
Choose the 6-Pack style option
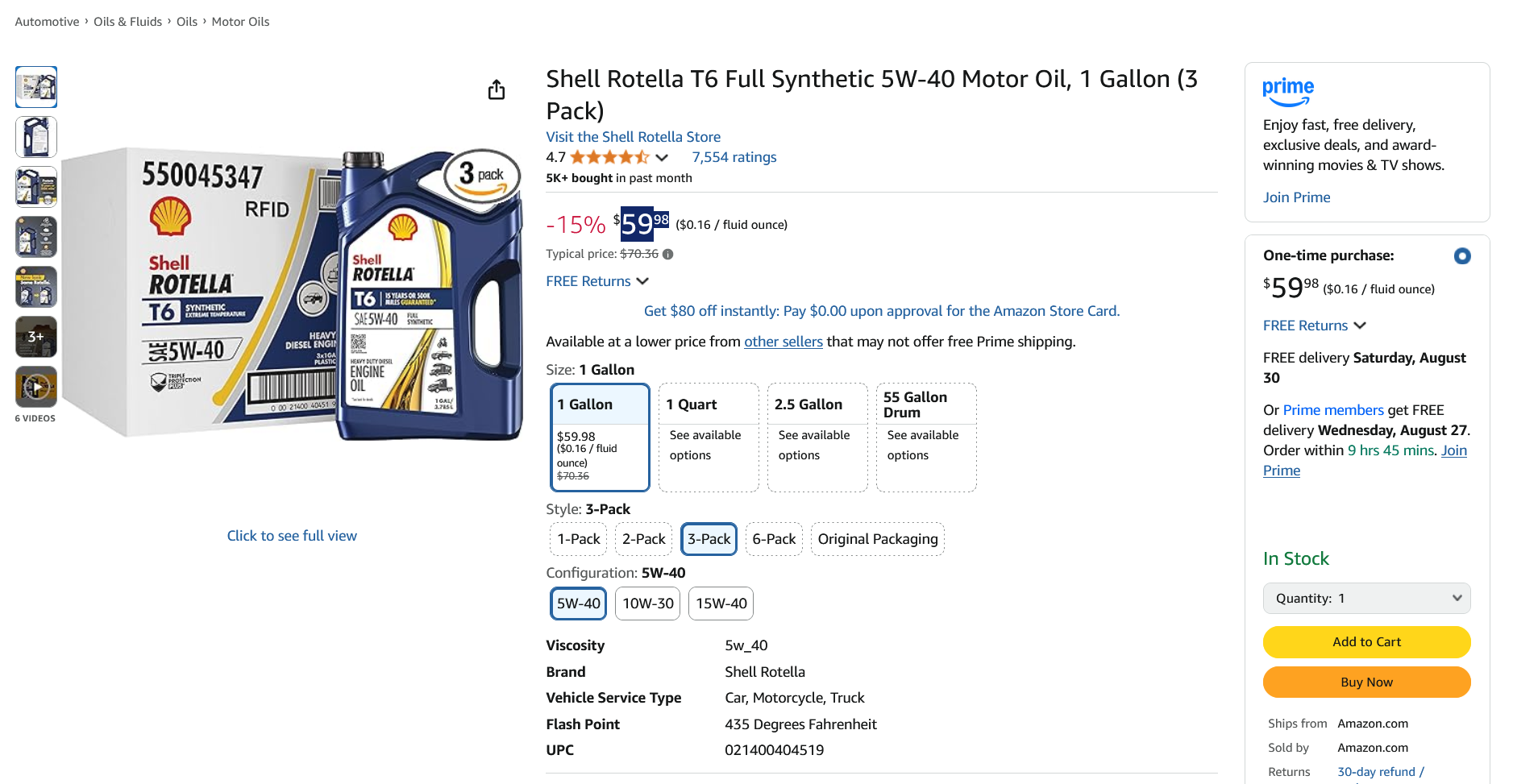pos(774,539)
